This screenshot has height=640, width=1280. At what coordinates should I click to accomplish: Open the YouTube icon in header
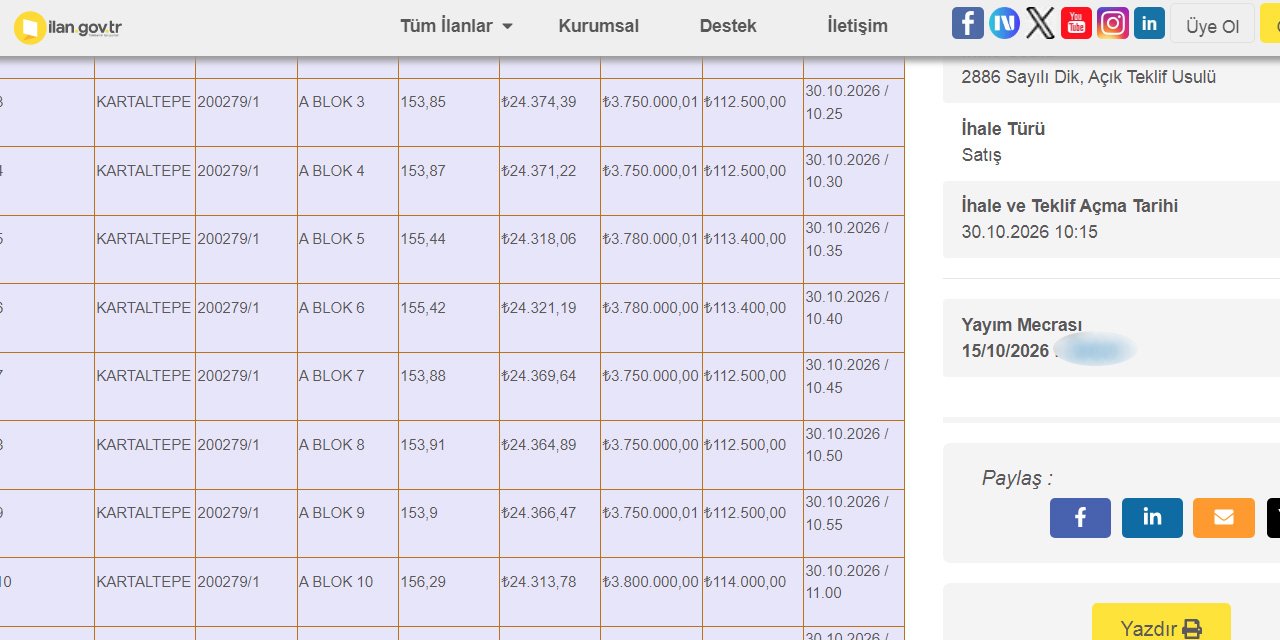[x=1076, y=23]
